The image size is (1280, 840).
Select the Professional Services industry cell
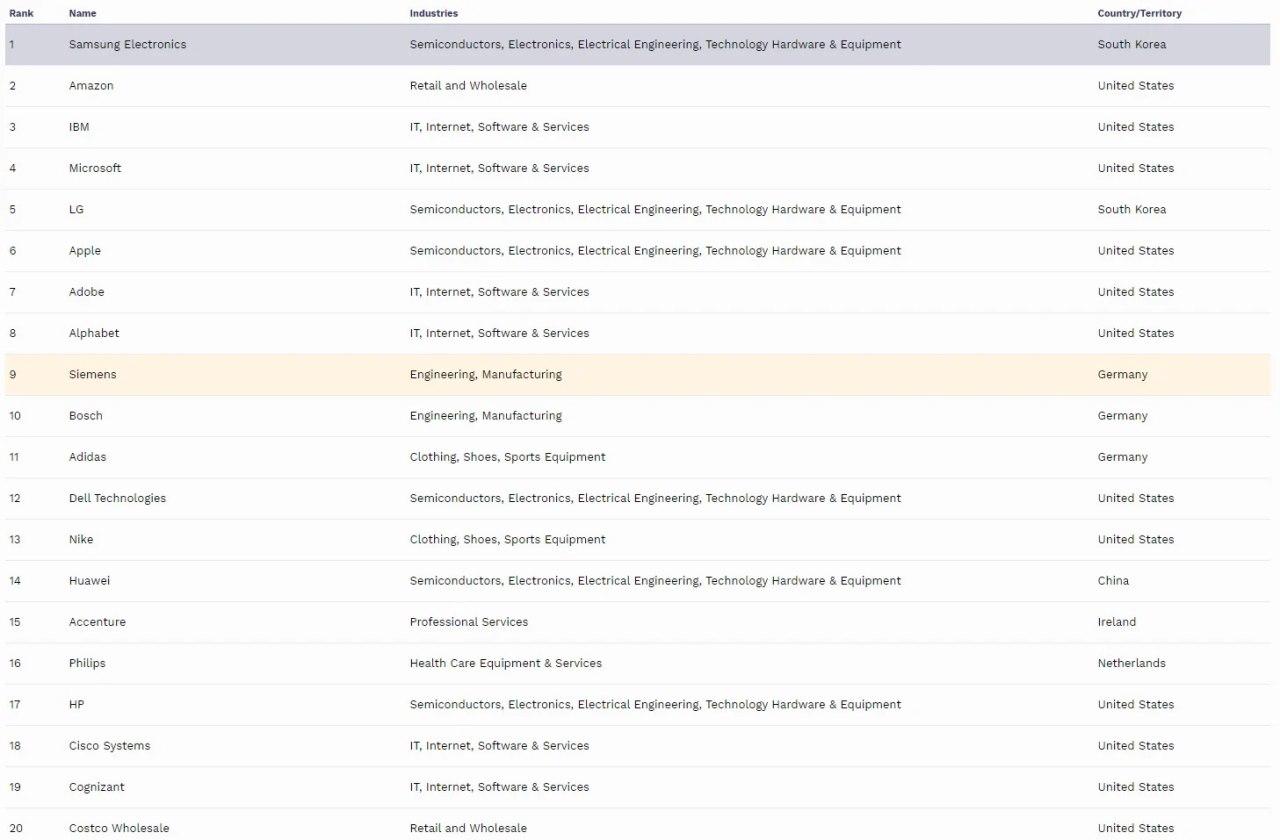coord(468,622)
